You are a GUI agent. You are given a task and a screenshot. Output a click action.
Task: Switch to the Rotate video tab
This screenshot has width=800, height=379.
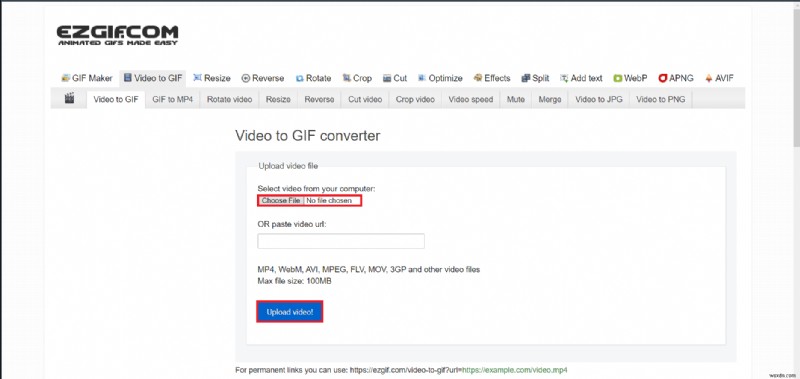coord(230,99)
